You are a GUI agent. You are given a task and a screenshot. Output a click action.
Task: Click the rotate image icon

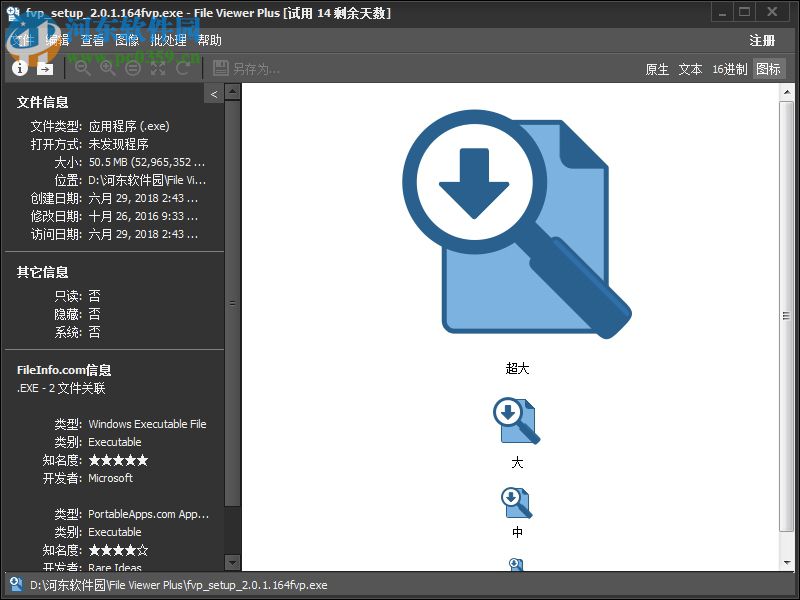click(x=183, y=69)
